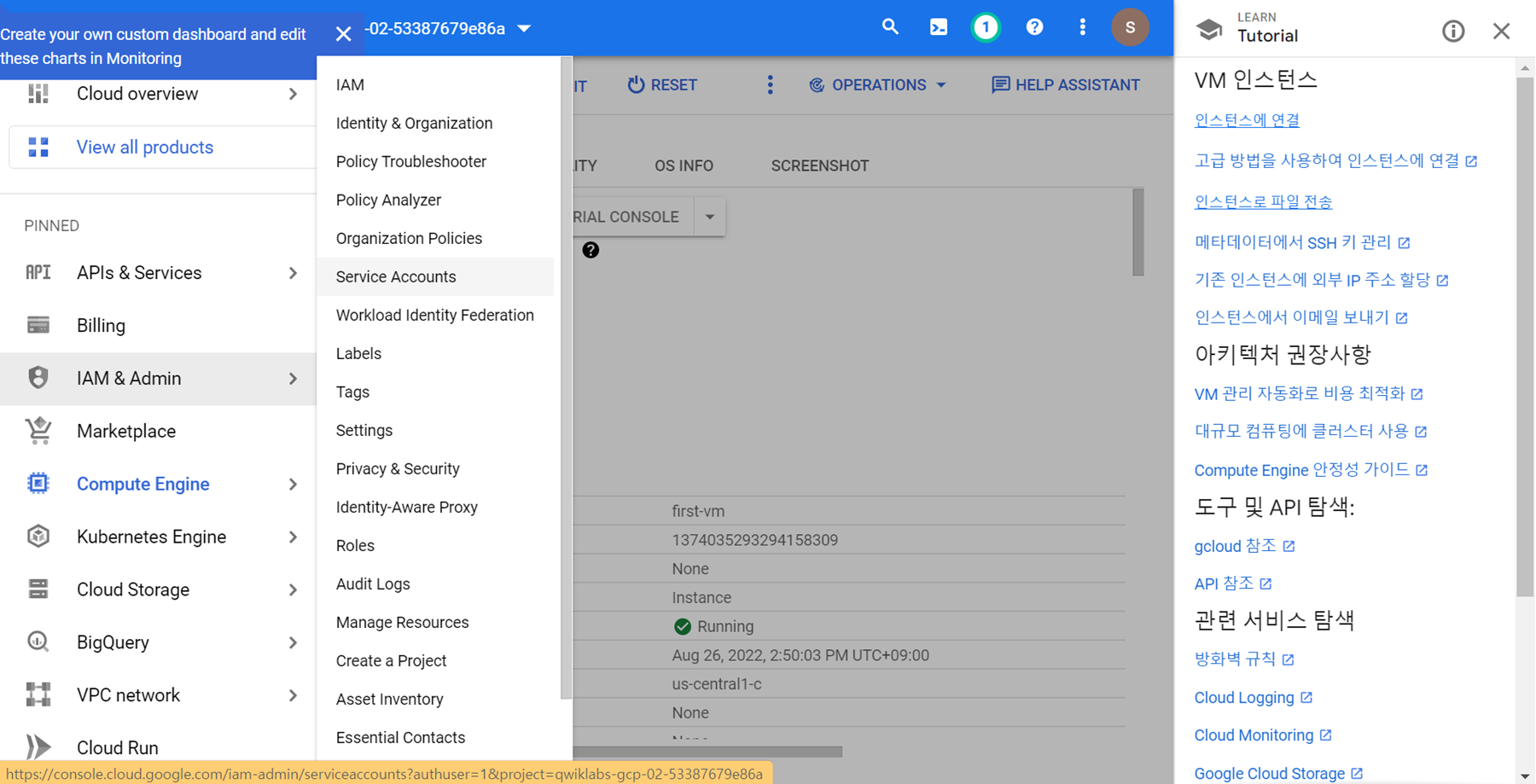Click the Cloud Run icon
Viewport: 1536px width, 784px height.
[38, 747]
